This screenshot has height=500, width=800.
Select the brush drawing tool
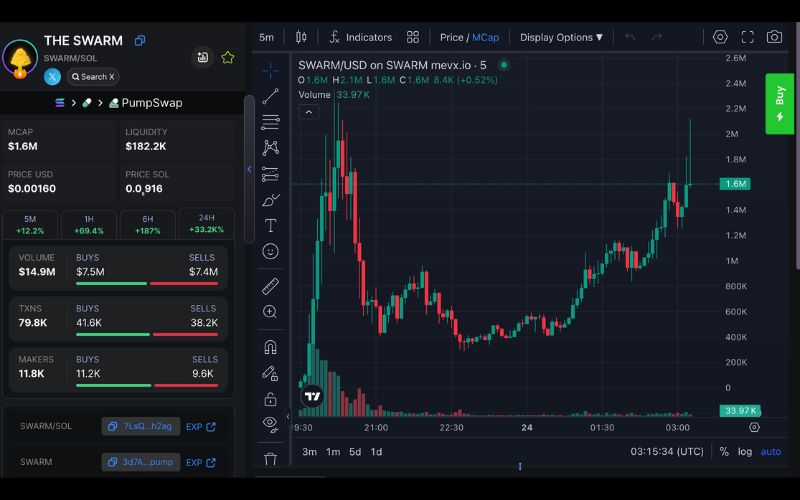coord(270,200)
